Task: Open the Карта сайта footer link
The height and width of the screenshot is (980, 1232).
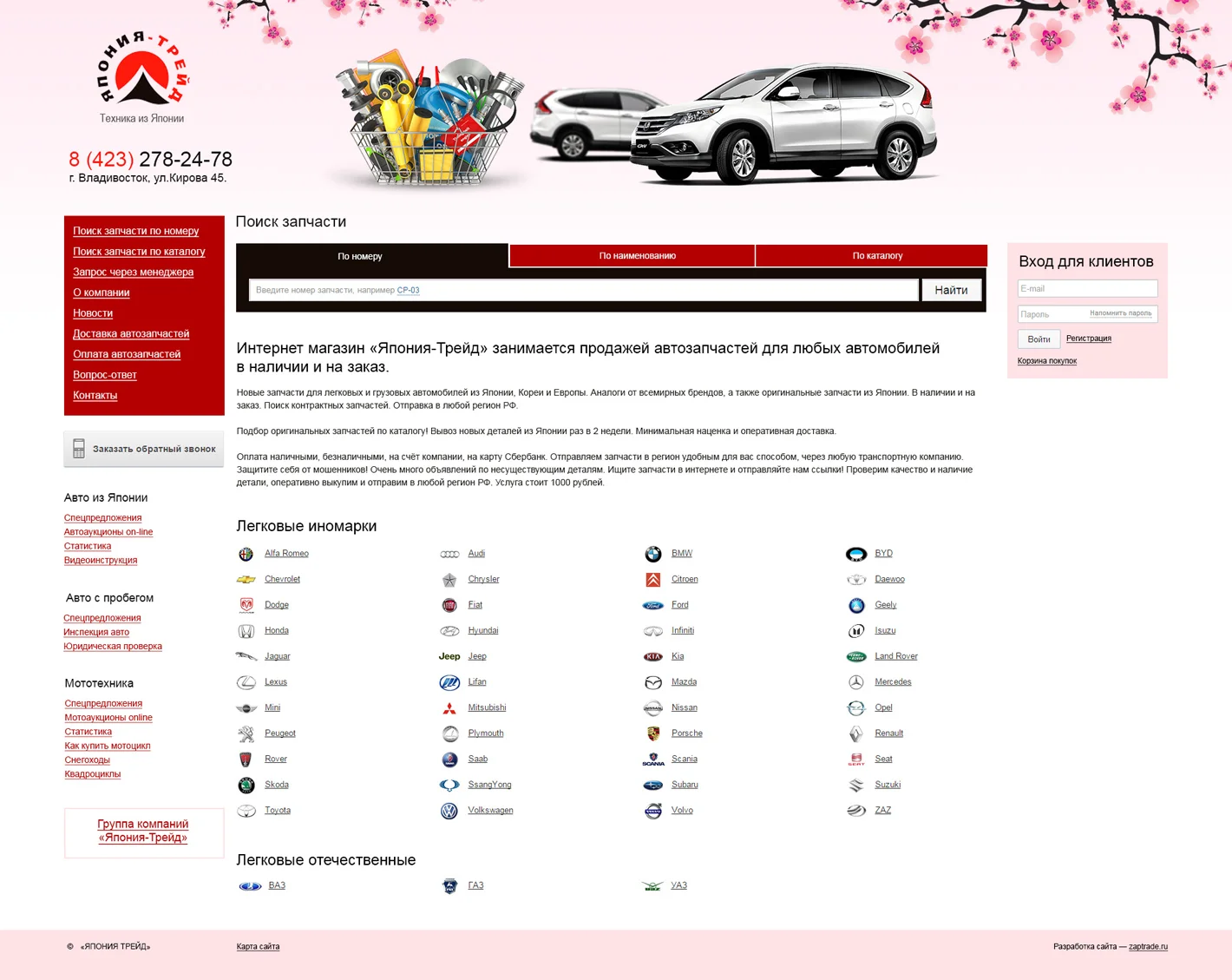Action: 258,947
